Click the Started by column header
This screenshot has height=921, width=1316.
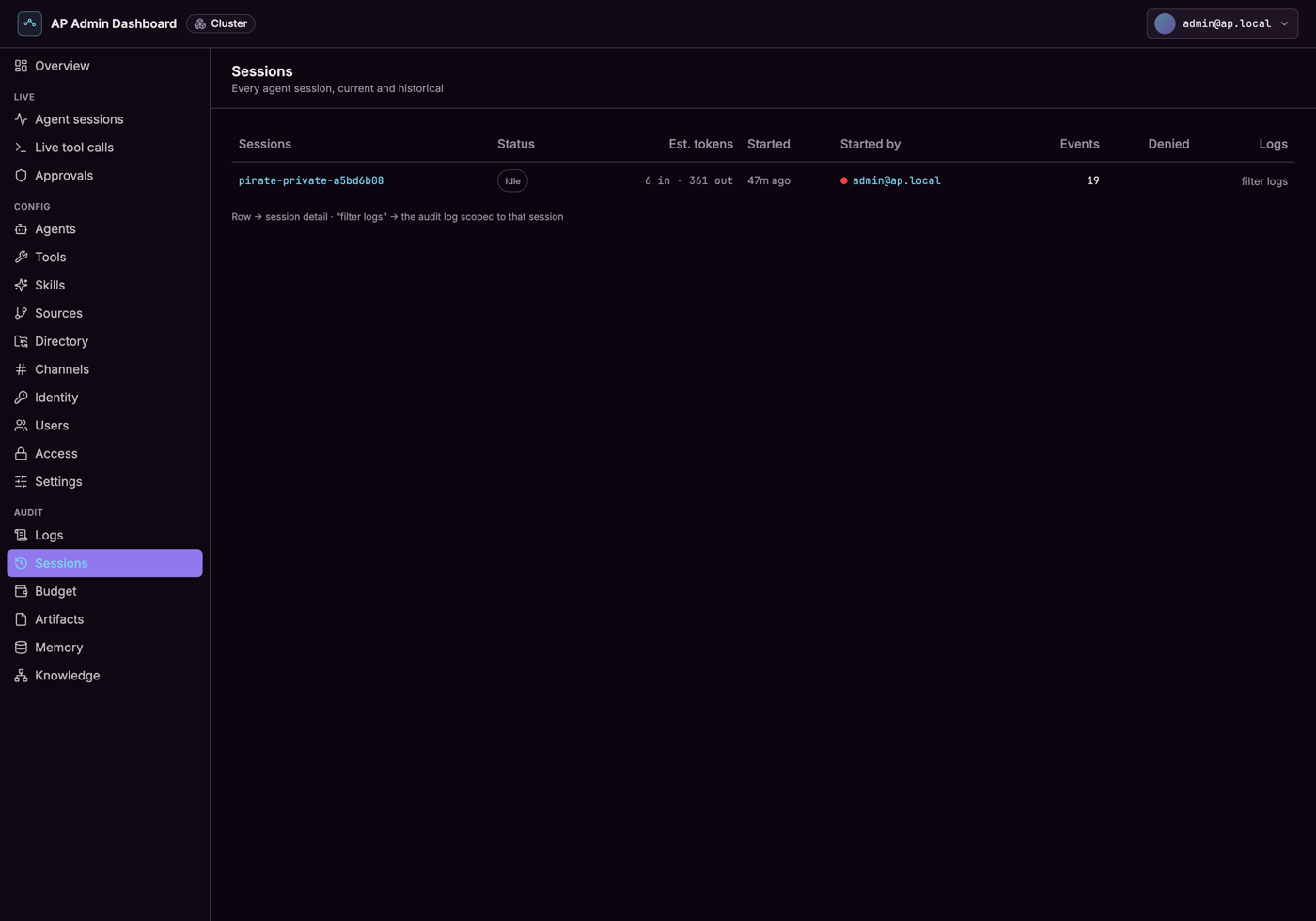[870, 144]
